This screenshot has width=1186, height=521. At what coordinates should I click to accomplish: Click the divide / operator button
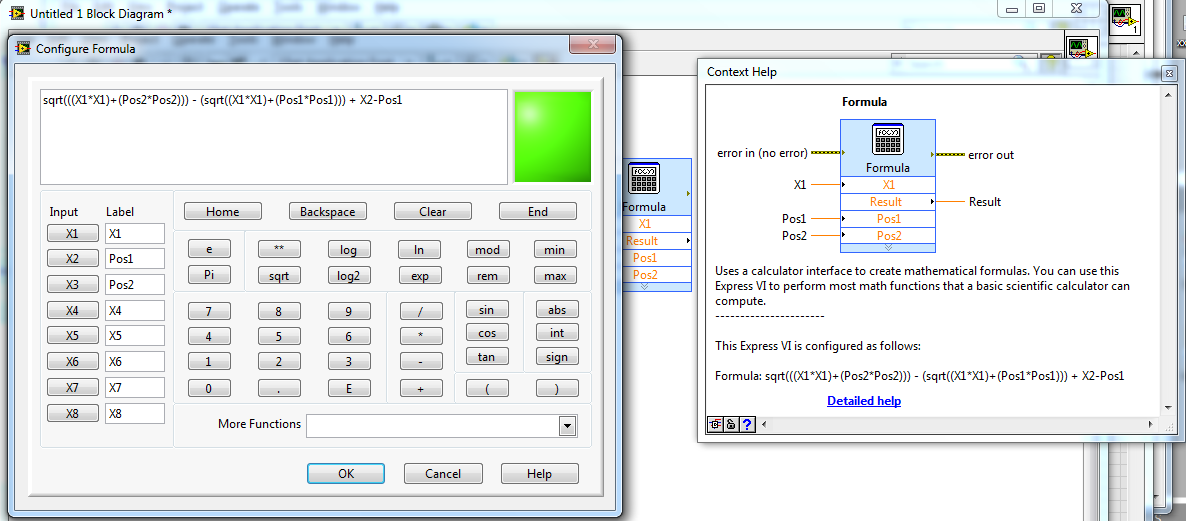421,311
